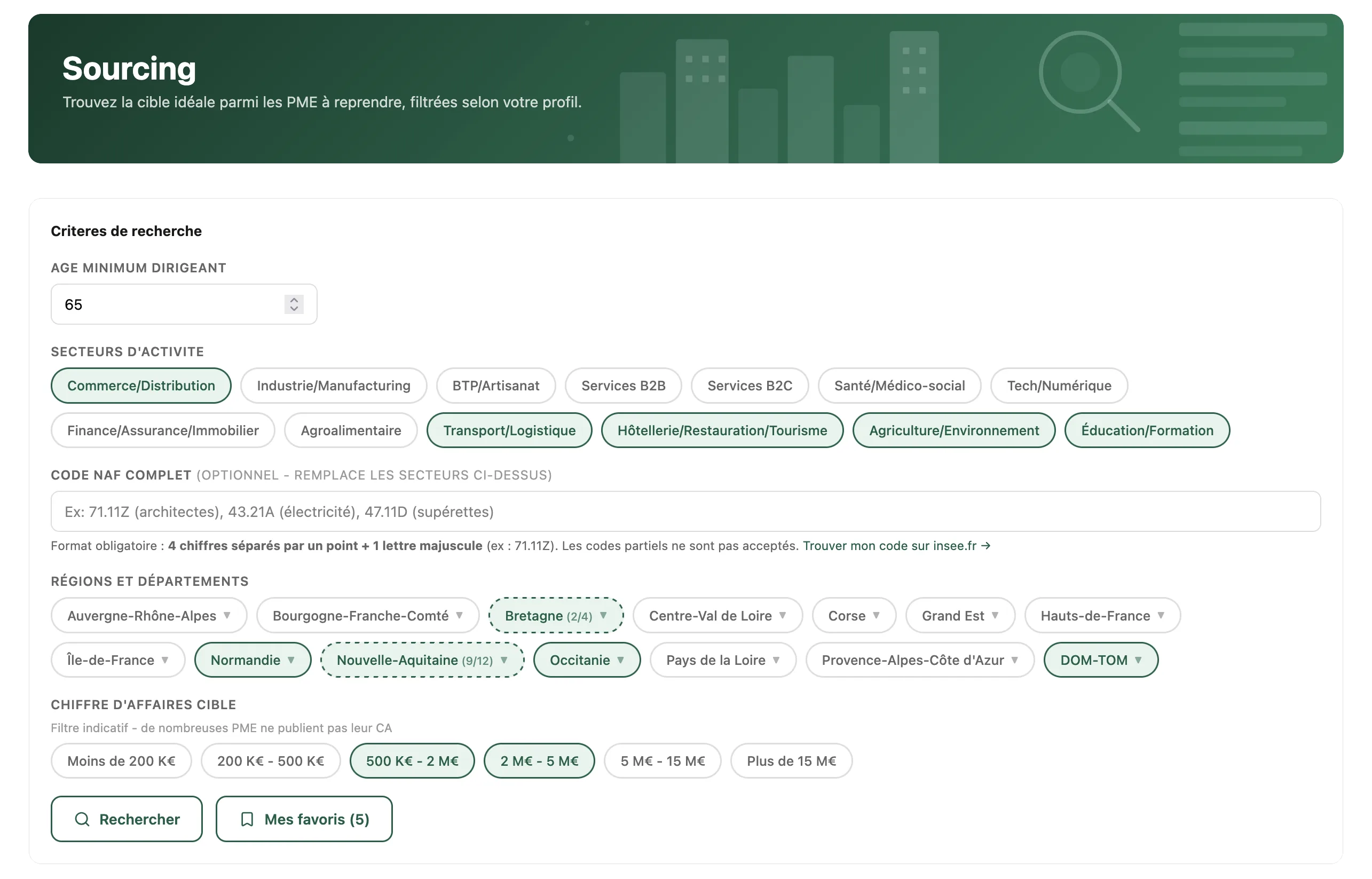Deselect 500 K€ - 2 M€ range
1372x879 pixels.
pyautogui.click(x=412, y=761)
